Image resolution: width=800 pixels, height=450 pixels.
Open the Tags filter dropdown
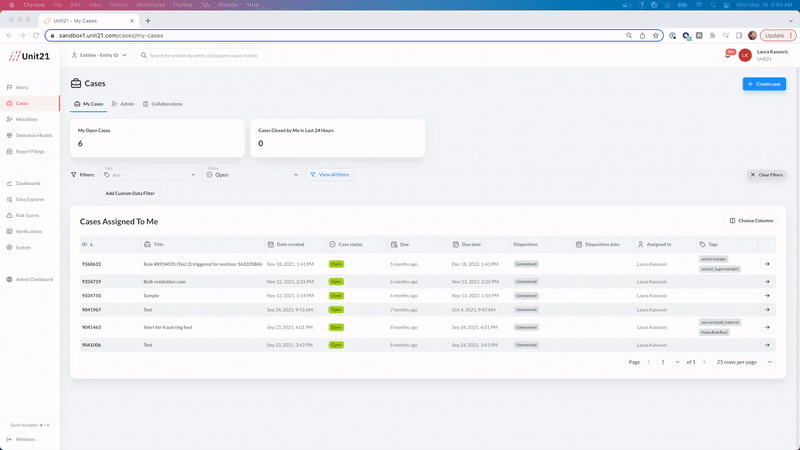[150, 174]
